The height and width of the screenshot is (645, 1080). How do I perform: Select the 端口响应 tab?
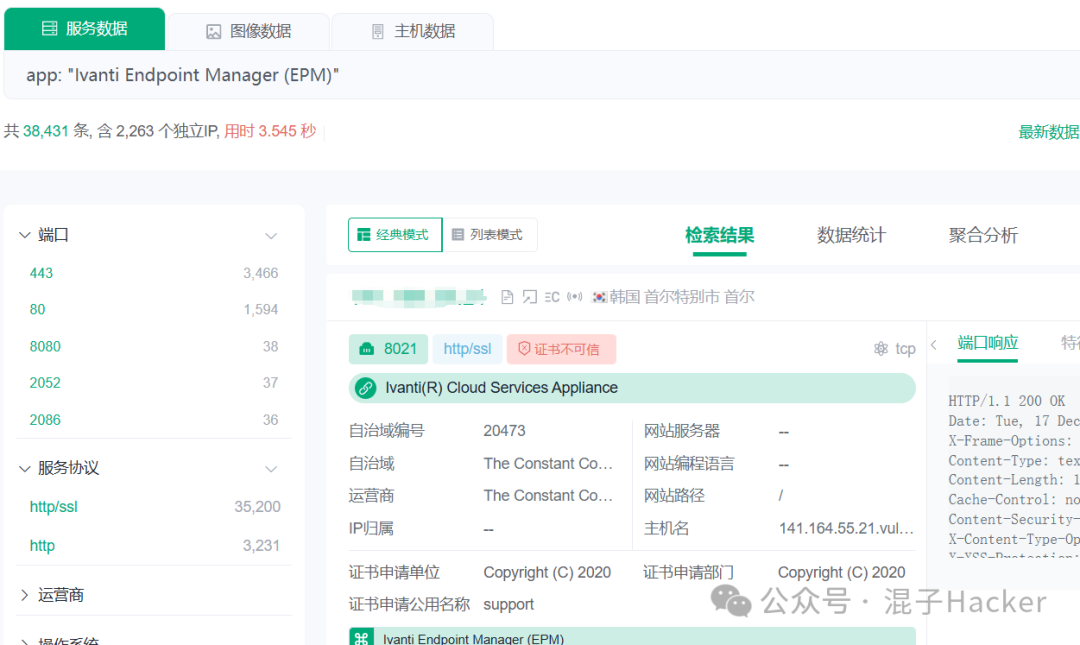[988, 343]
